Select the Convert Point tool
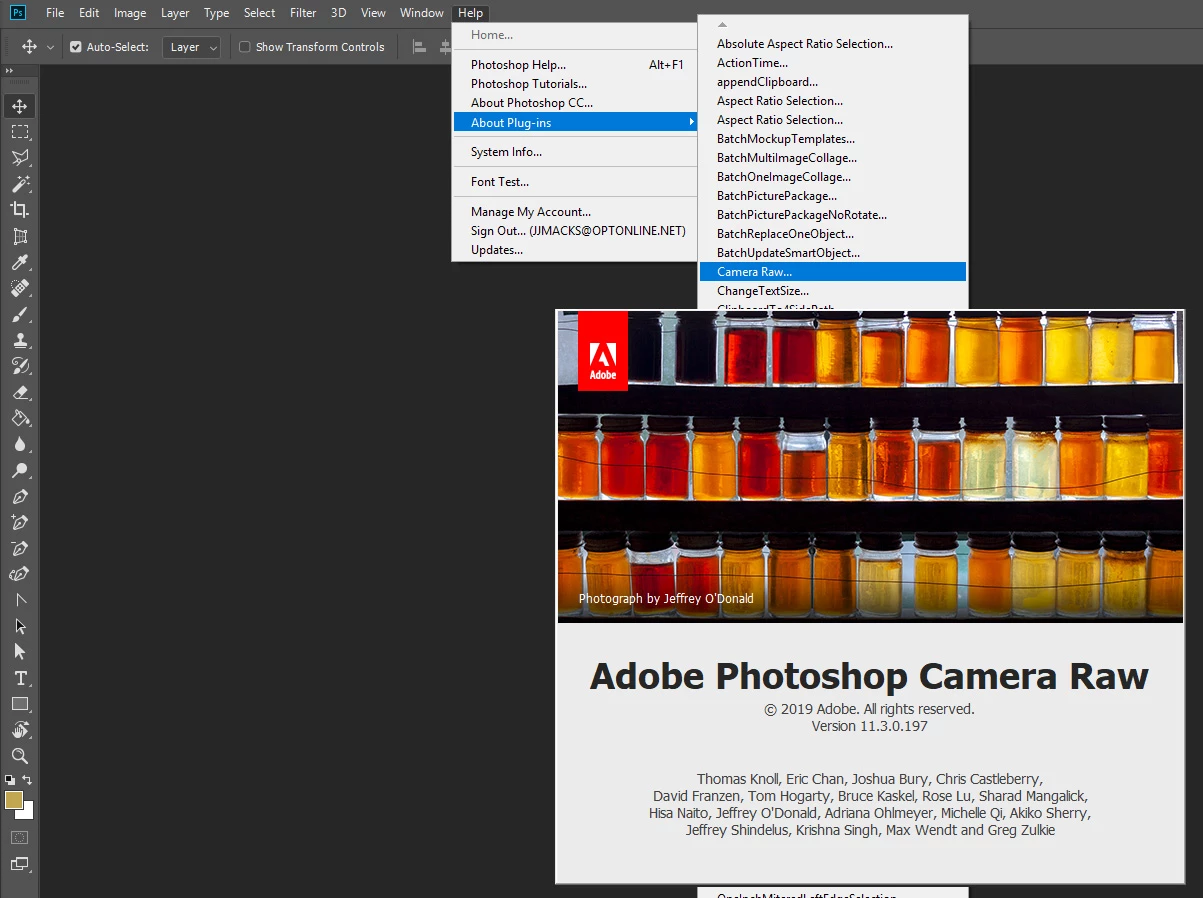Viewport: 1203px width, 898px height. (x=20, y=600)
